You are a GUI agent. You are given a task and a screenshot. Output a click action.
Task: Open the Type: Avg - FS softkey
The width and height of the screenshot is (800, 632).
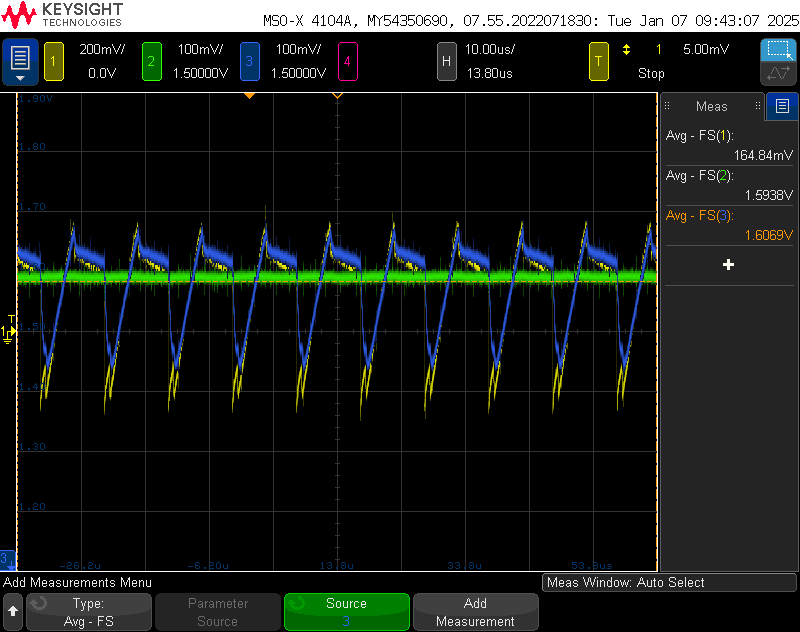coord(89,612)
